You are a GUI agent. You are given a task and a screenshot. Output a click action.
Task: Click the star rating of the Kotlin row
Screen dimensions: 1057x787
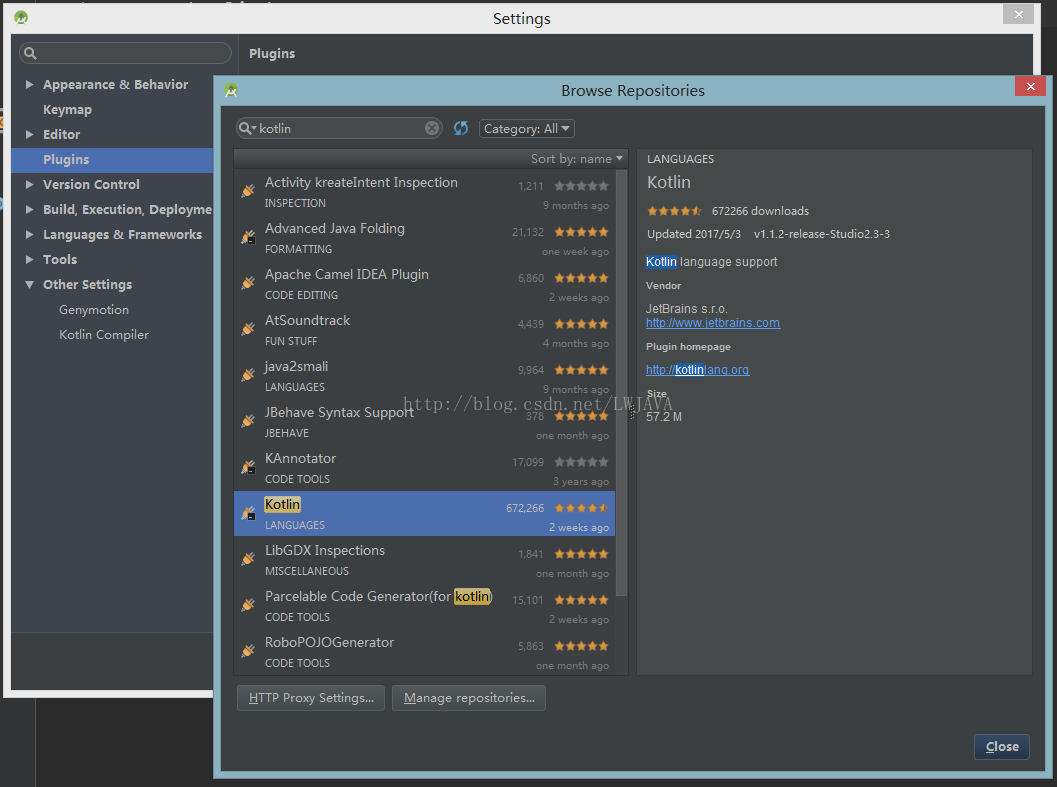pyautogui.click(x=581, y=508)
